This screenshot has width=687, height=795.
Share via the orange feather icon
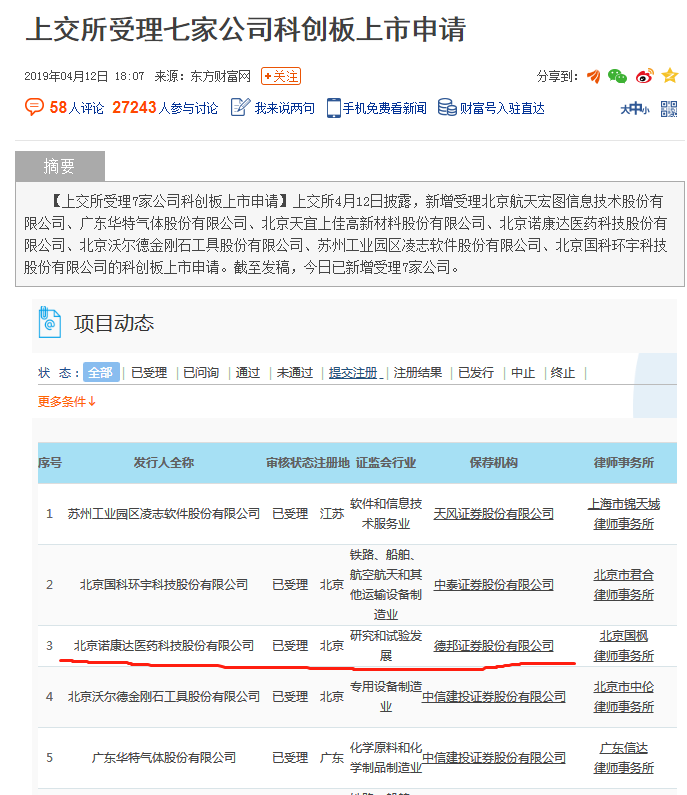click(x=594, y=77)
